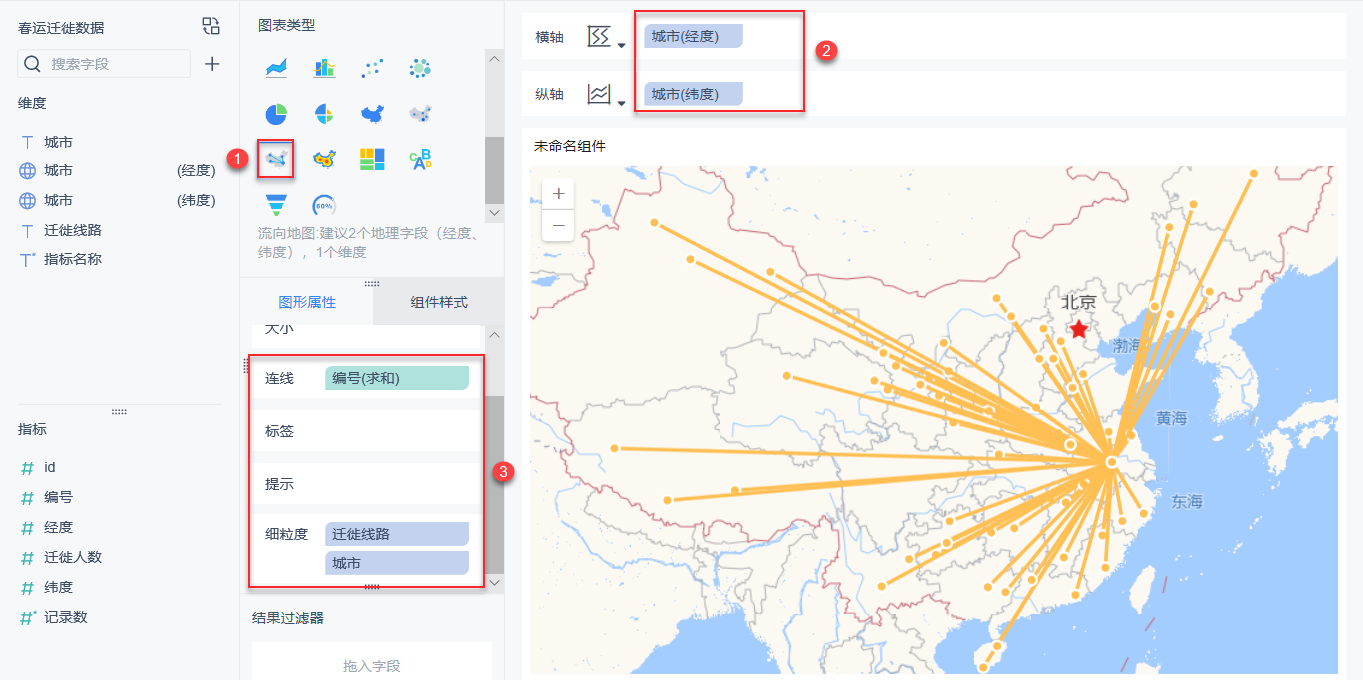The width and height of the screenshot is (1363, 680).
Task: Click the dataset switch icon
Action: click(x=211, y=26)
